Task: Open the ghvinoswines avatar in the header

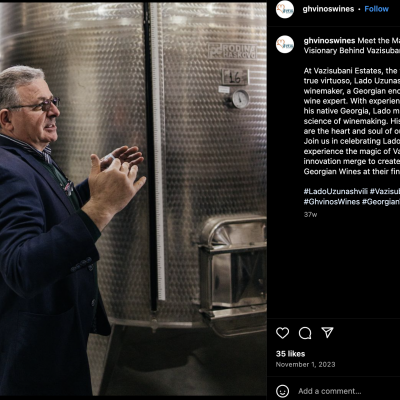Action: click(285, 9)
